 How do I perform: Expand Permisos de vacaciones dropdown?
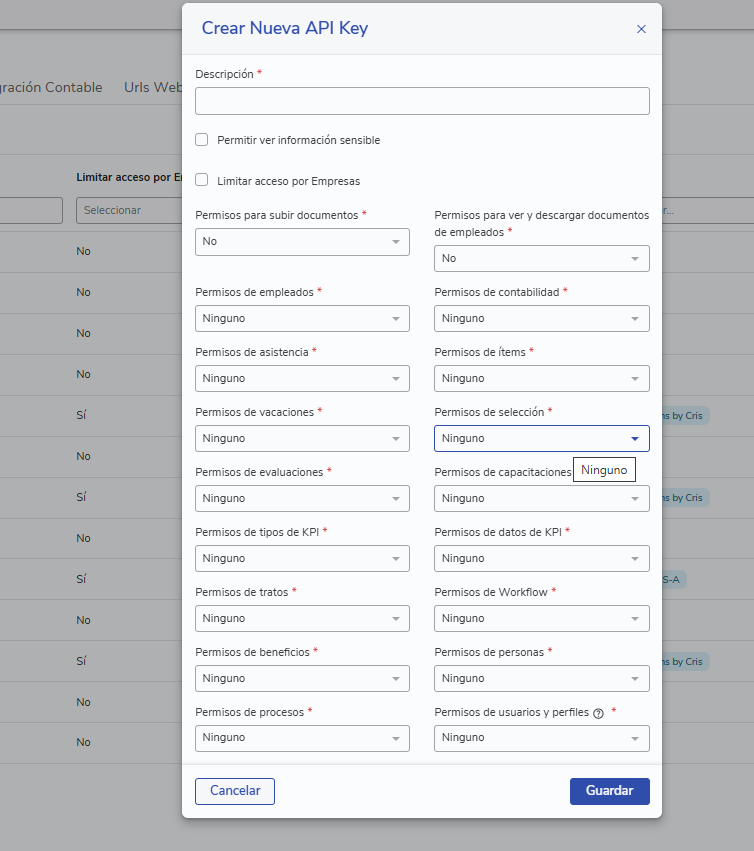(302, 439)
